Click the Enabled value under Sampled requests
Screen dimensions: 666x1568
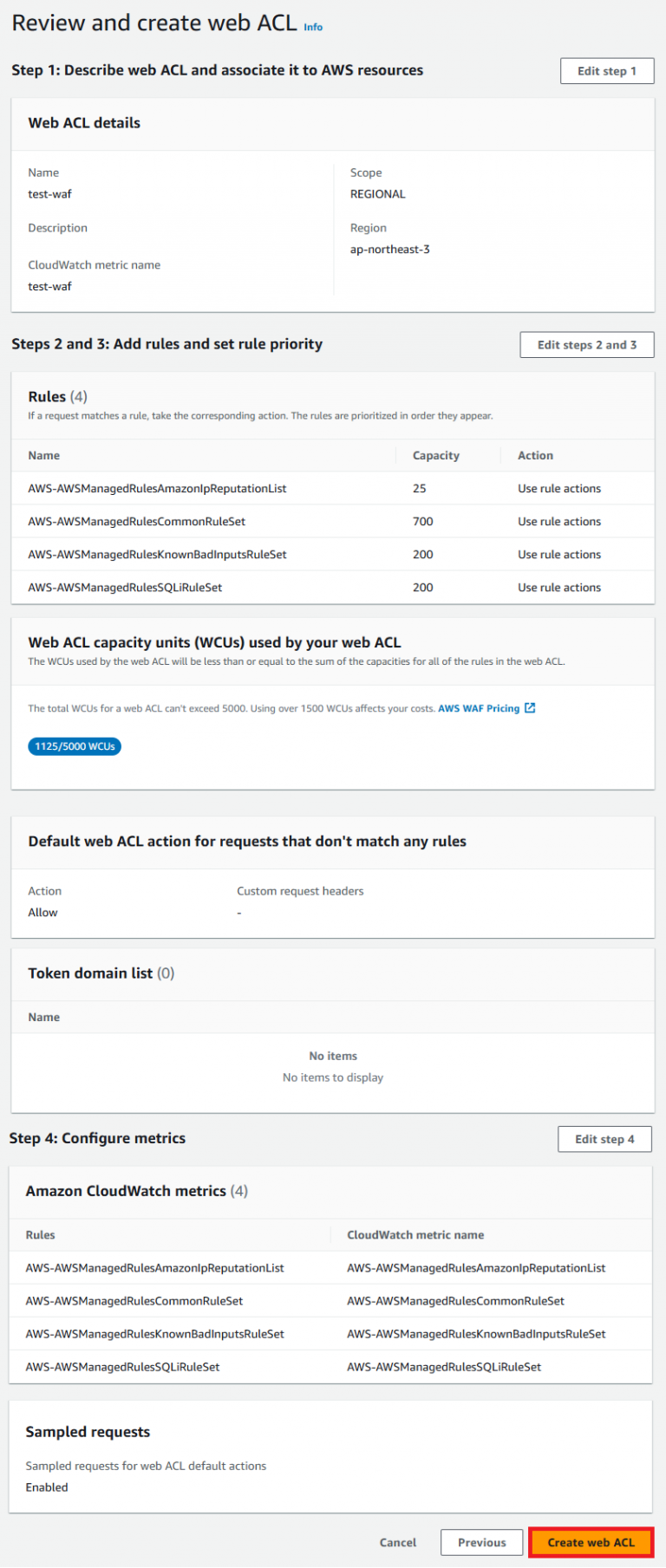pos(47,1487)
